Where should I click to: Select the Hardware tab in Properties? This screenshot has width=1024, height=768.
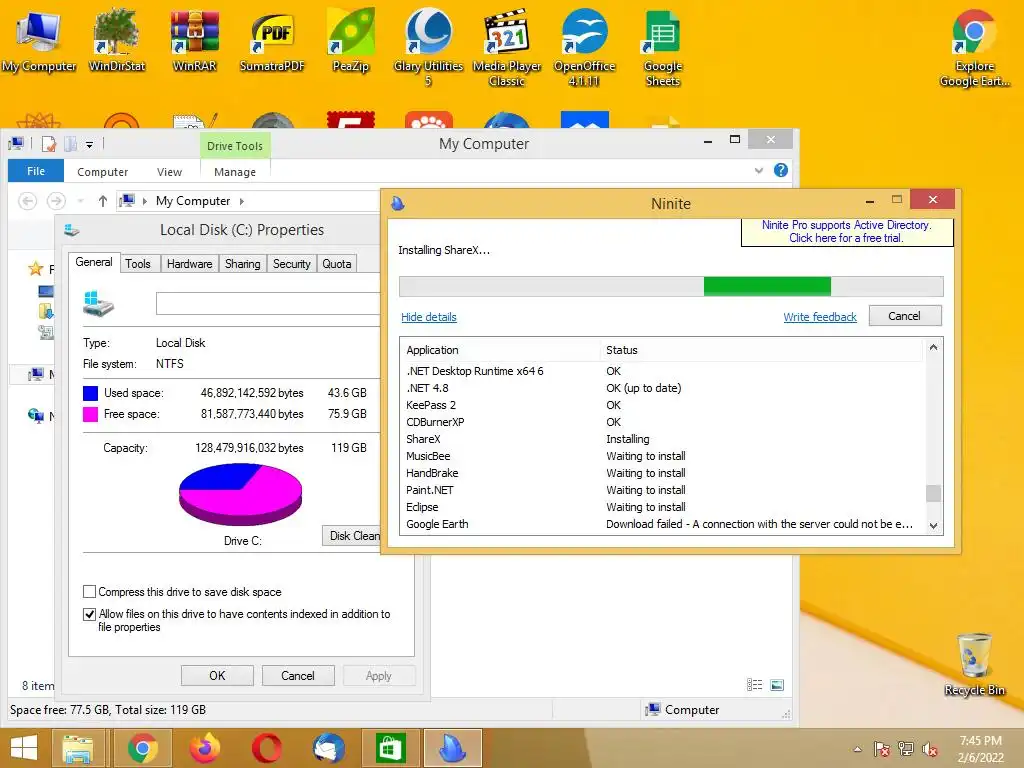189,264
